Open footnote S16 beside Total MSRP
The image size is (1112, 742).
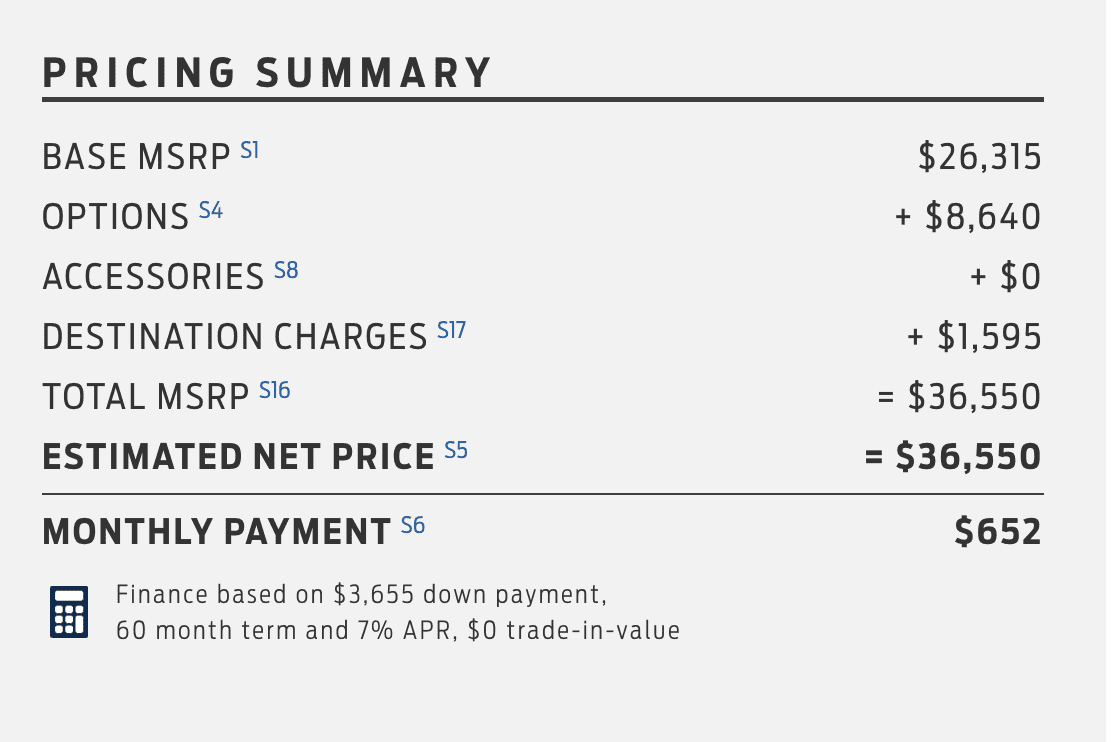274,390
